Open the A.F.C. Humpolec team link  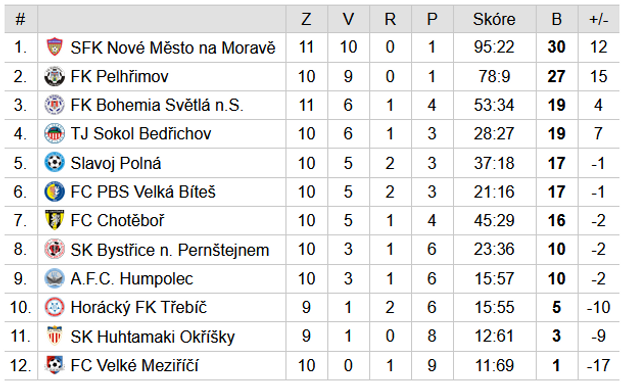pos(132,279)
